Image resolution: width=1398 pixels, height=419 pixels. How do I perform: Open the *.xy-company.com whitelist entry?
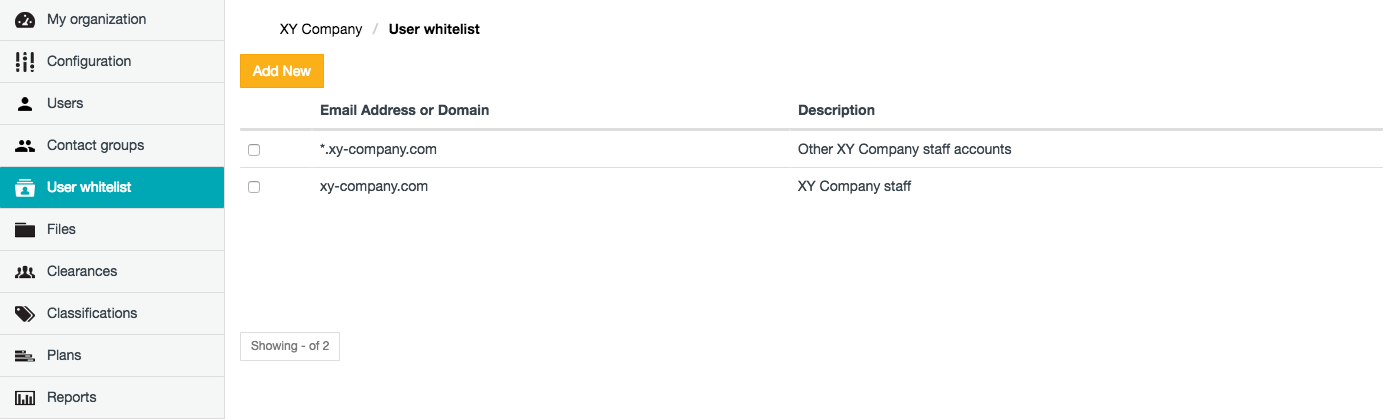coord(378,149)
